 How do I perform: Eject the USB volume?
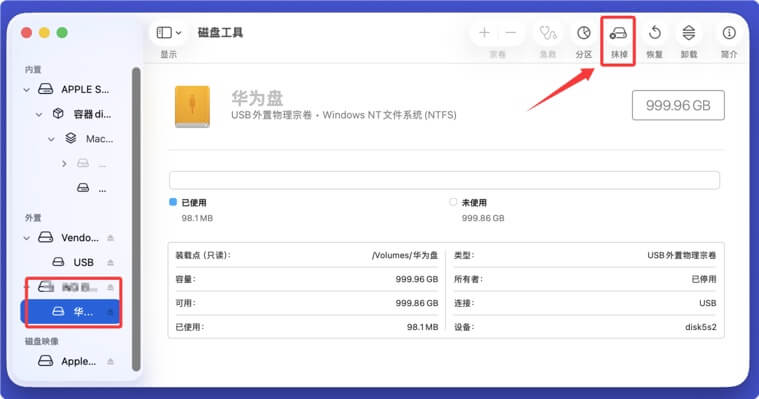pyautogui.click(x=110, y=262)
